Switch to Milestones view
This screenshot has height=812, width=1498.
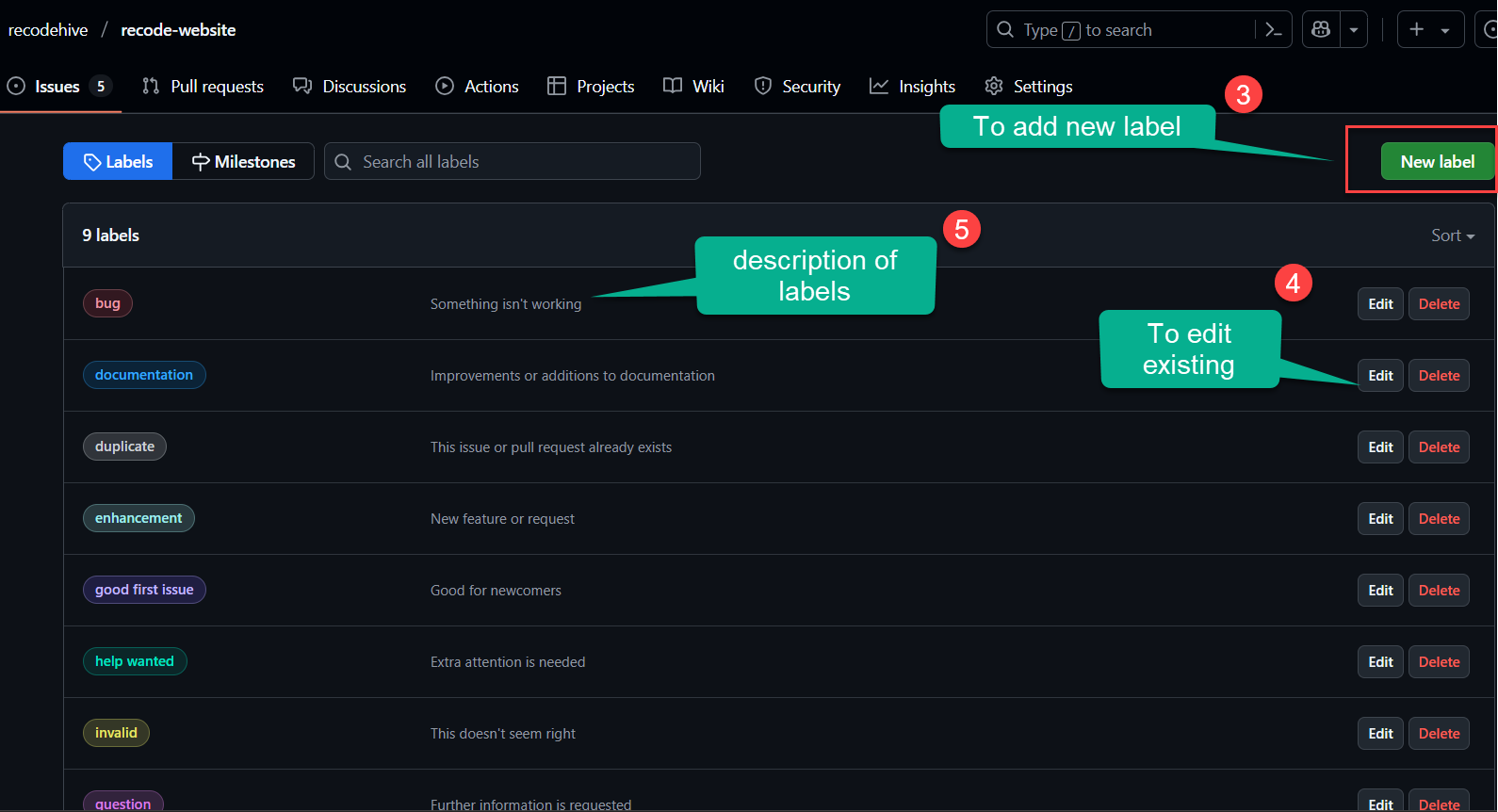[243, 161]
